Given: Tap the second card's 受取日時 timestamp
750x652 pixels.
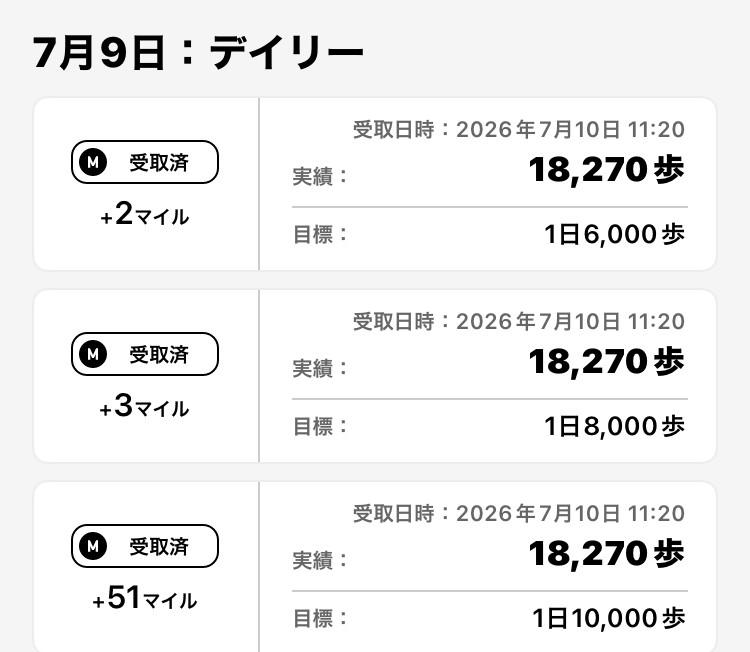Looking at the screenshot, I should [519, 321].
